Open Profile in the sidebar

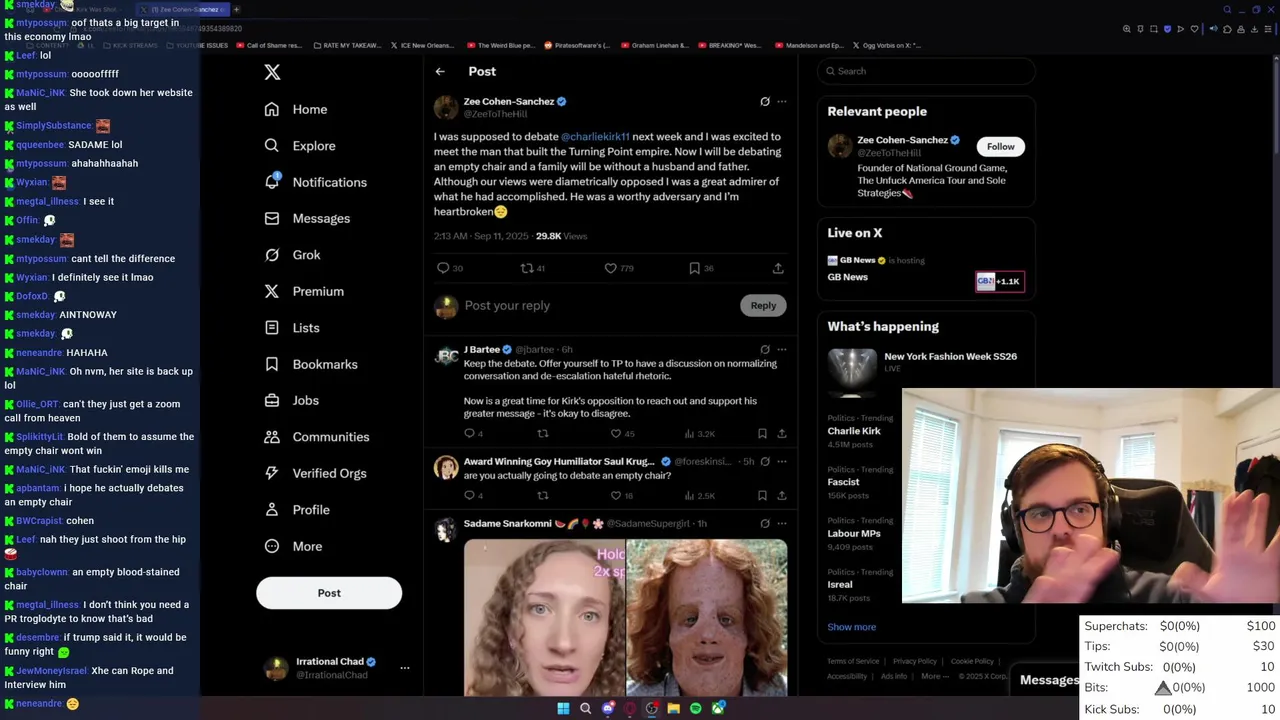tap(296, 510)
